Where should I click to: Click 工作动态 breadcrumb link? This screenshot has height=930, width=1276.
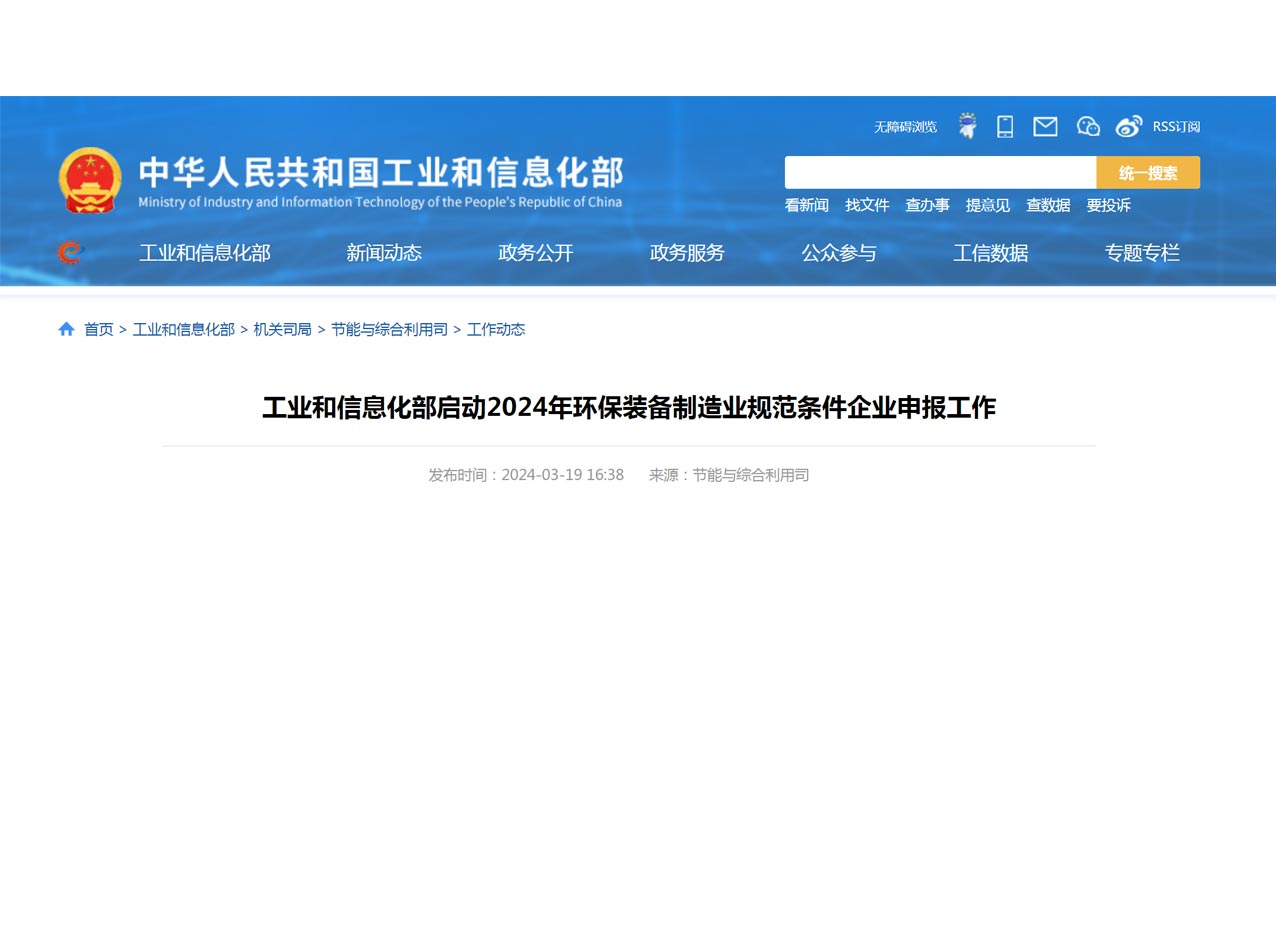pyautogui.click(x=496, y=329)
